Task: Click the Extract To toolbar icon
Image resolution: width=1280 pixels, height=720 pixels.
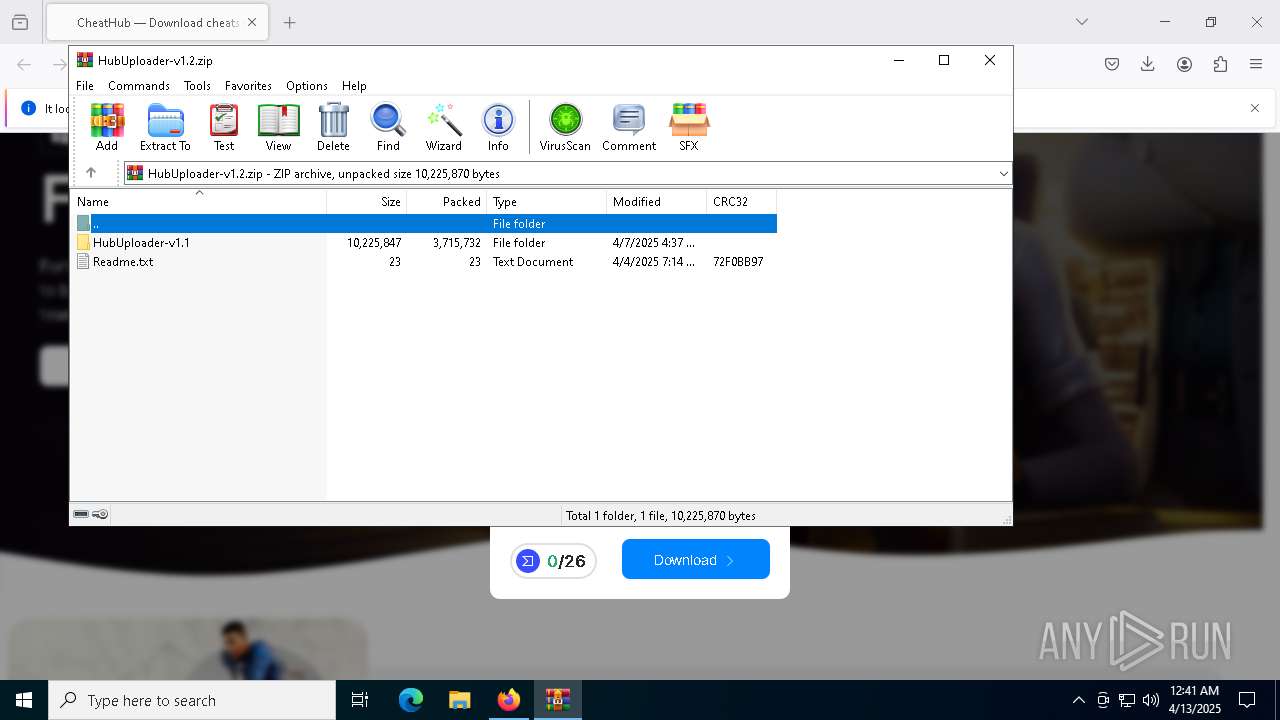Action: [165, 127]
